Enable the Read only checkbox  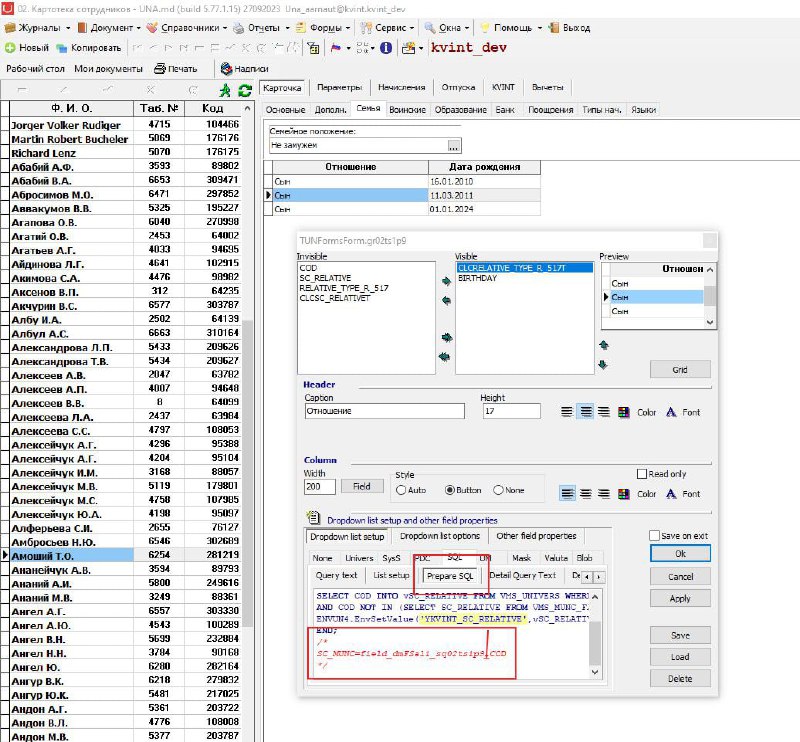pos(642,474)
